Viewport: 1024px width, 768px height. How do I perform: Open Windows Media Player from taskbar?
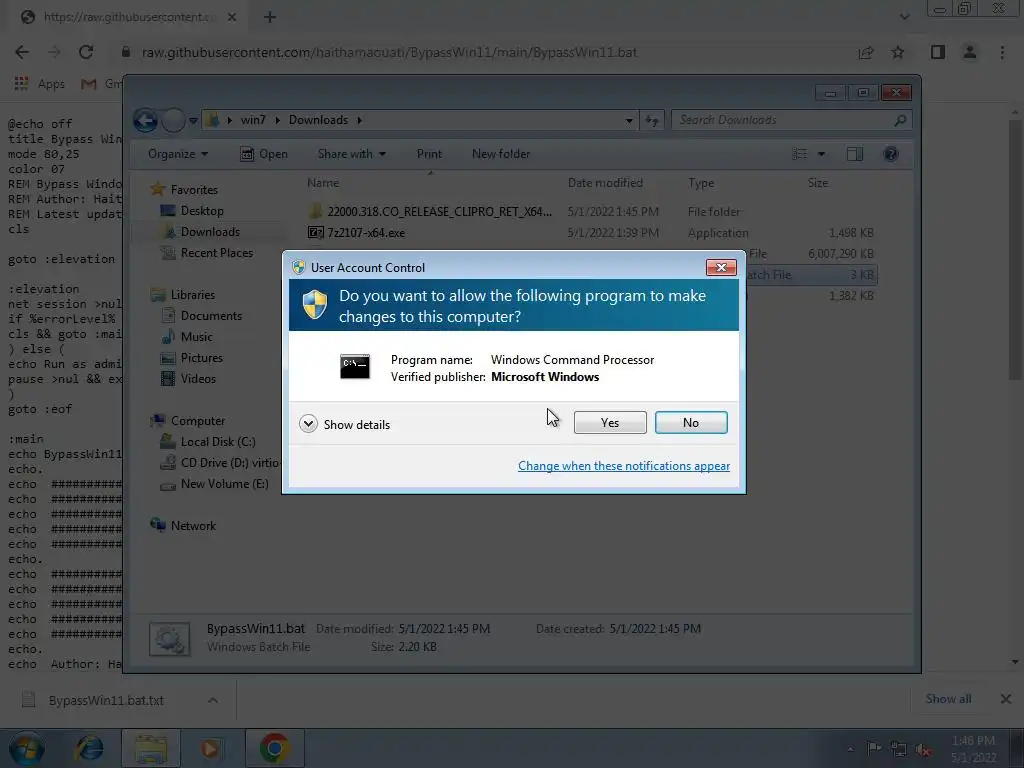click(x=210, y=748)
